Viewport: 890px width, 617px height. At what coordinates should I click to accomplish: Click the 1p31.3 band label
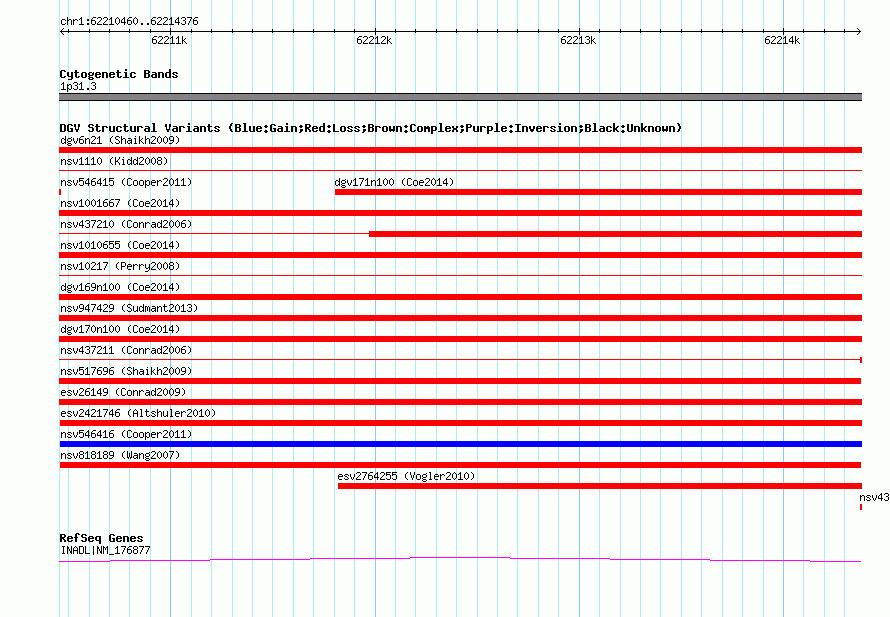tap(78, 87)
